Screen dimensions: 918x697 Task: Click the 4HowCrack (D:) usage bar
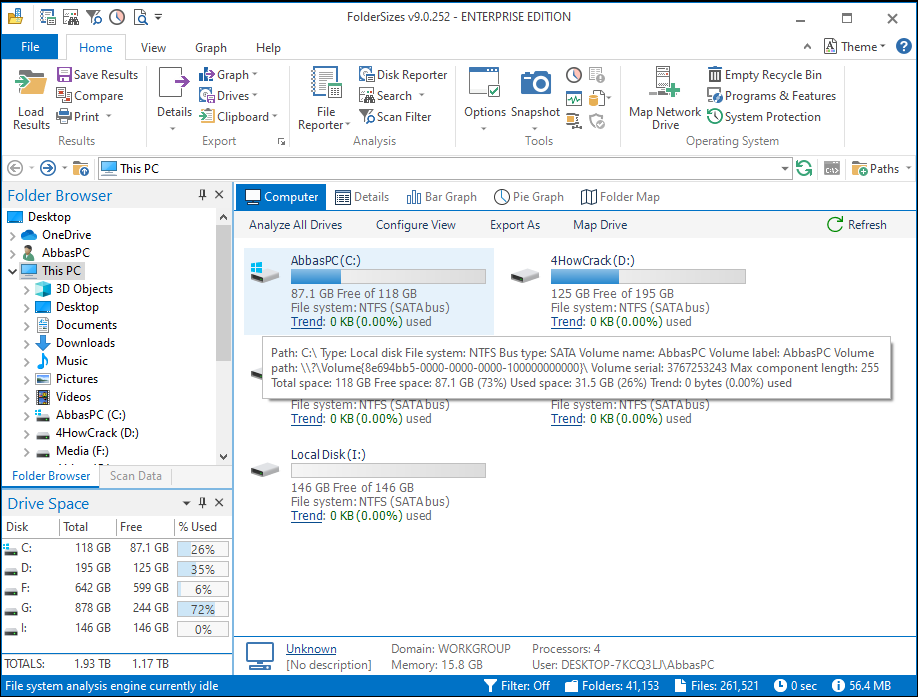648,276
